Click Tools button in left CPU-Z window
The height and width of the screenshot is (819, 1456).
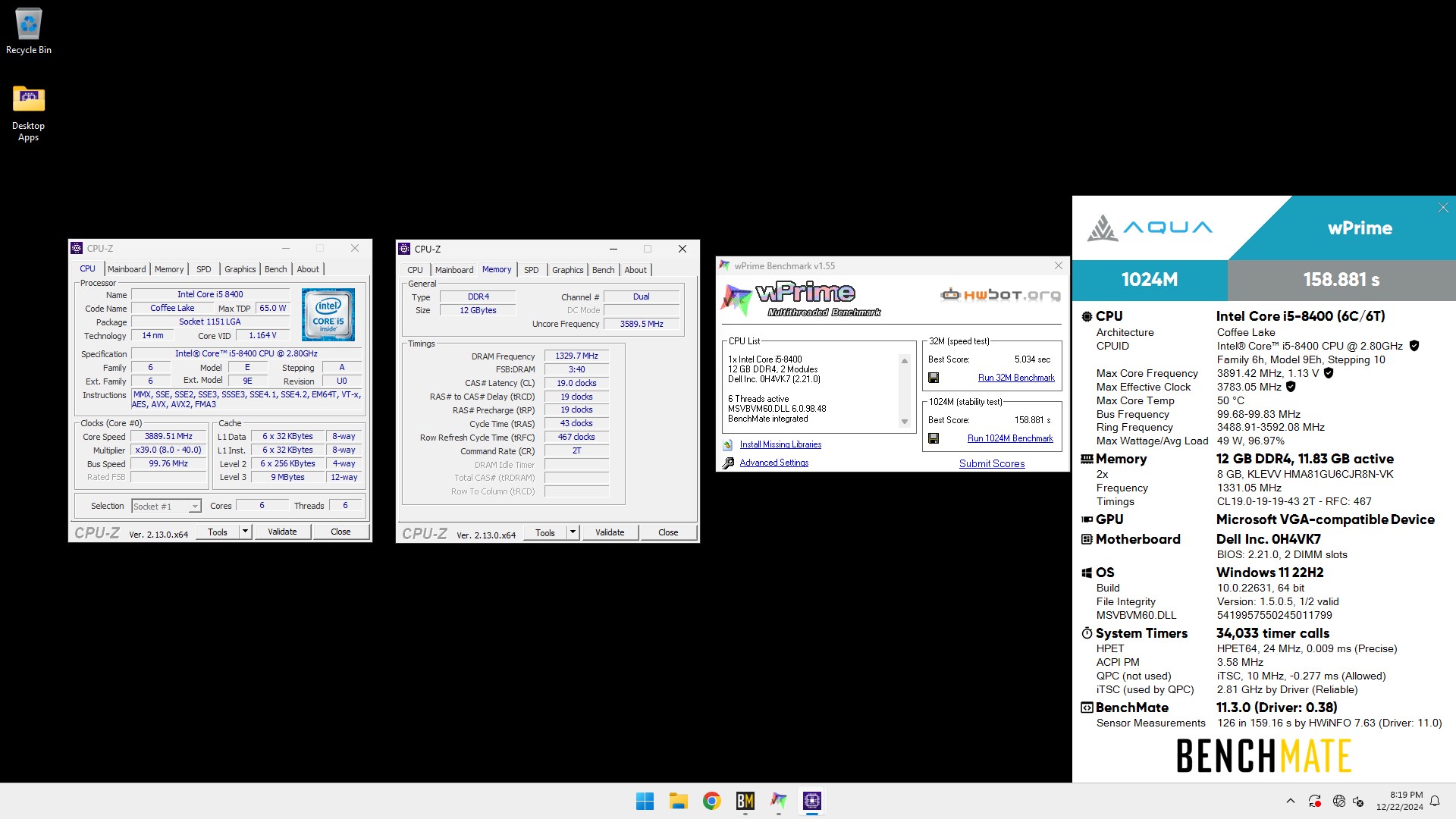[x=218, y=532]
